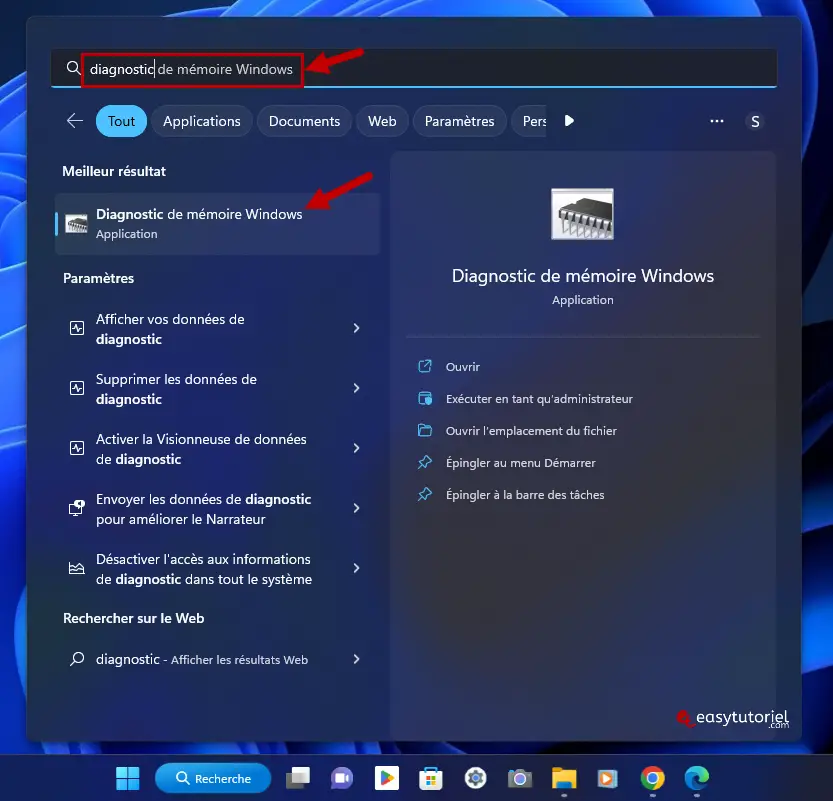Switch to the Web filter tab
The height and width of the screenshot is (801, 833).
[x=382, y=121]
